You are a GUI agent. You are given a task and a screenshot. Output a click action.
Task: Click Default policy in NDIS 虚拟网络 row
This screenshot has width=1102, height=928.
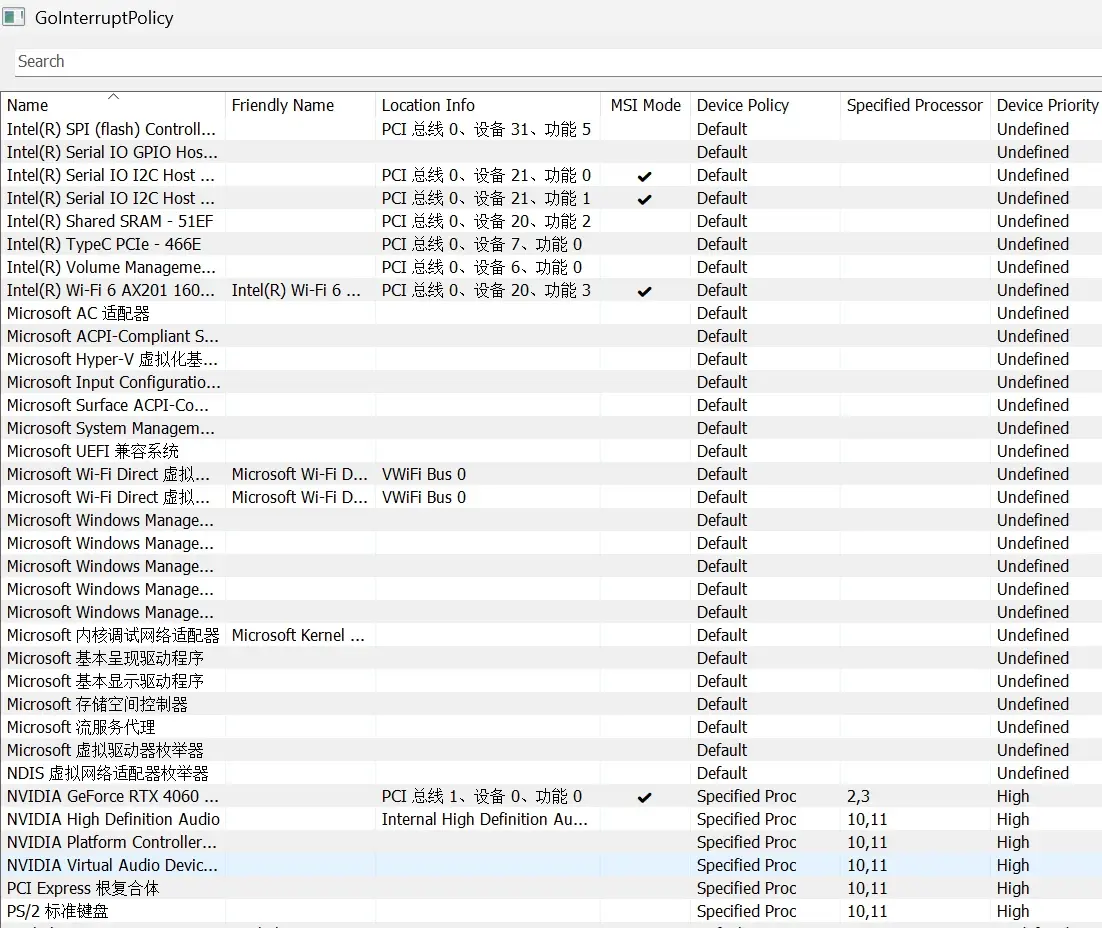(x=722, y=774)
